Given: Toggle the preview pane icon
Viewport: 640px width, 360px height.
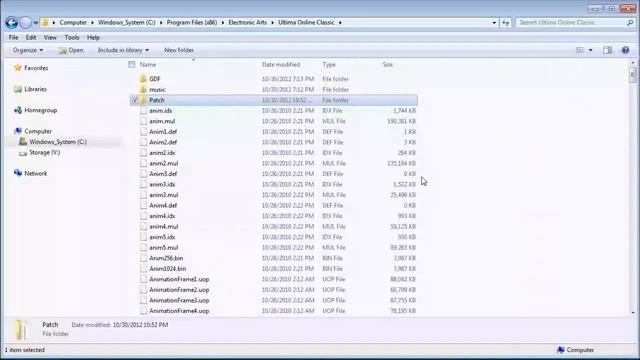Looking at the screenshot, I should tap(607, 50).
